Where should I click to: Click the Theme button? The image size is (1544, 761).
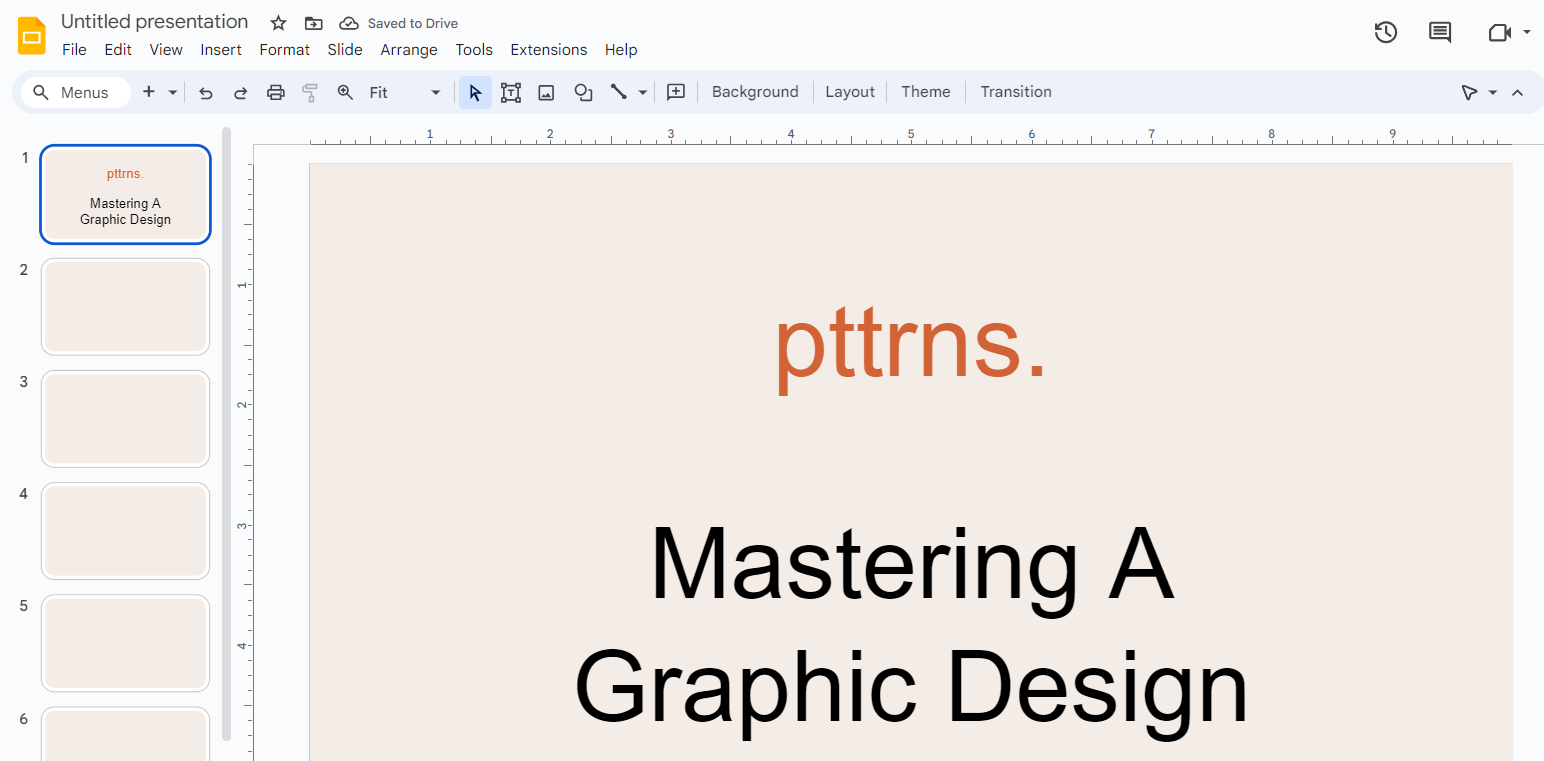click(926, 92)
